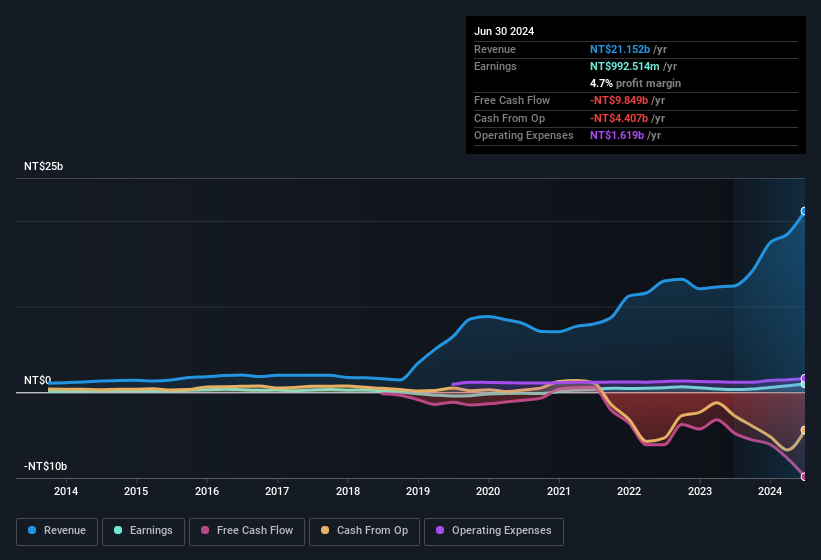This screenshot has width=821, height=560.
Task: Click the Cash From Op label in tooltip
Action: pyautogui.click(x=509, y=118)
